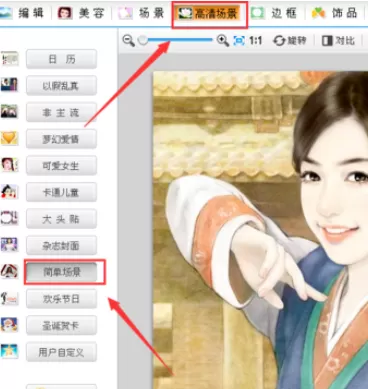Image resolution: width=368 pixels, height=389 pixels.
Task: Click the 场景 tab flower icon
Action: (125, 13)
